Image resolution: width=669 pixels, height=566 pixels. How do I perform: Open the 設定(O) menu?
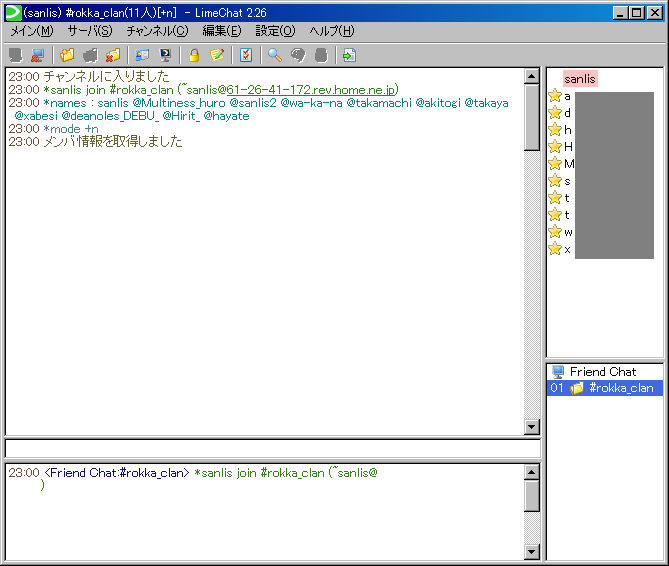pyautogui.click(x=275, y=31)
